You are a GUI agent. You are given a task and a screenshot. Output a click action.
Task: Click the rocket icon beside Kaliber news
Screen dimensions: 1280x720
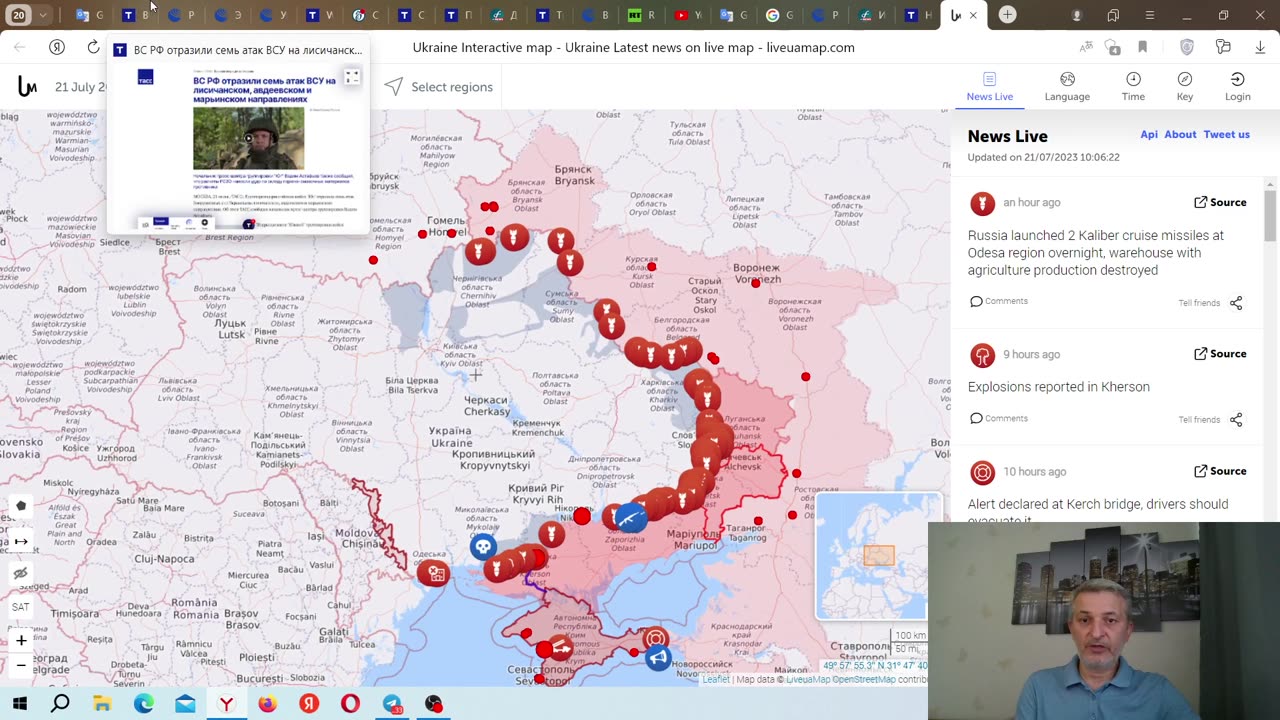tap(983, 204)
